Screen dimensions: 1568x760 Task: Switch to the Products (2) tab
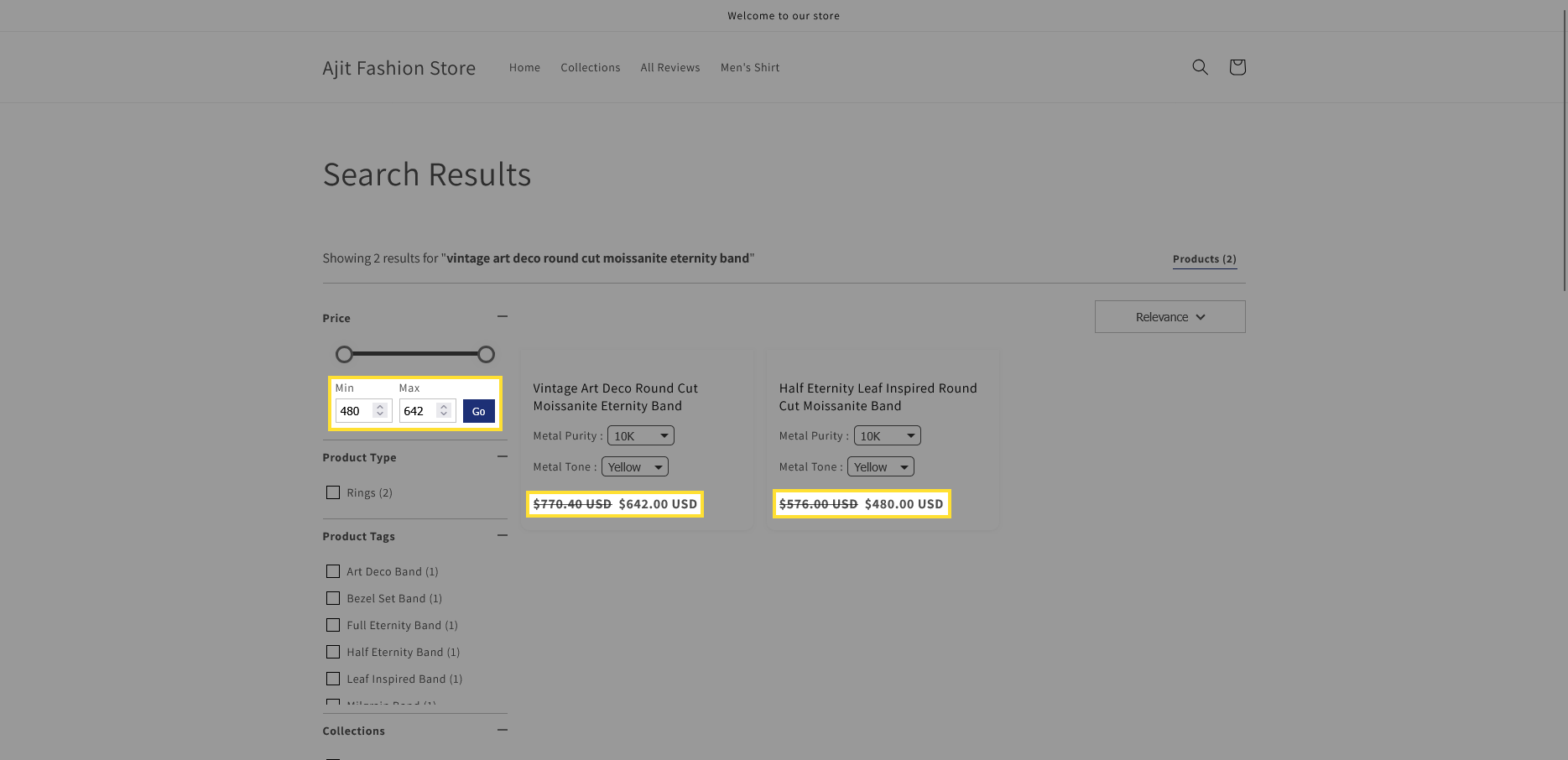tap(1204, 259)
